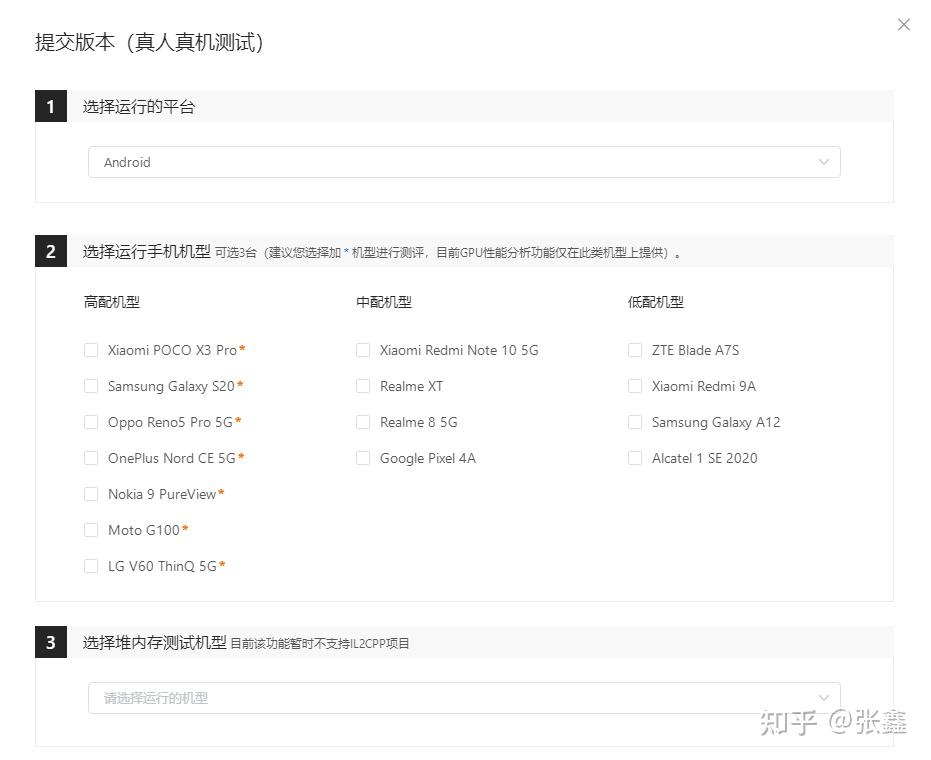
Task: Check Moto G100
Action: (x=91, y=530)
